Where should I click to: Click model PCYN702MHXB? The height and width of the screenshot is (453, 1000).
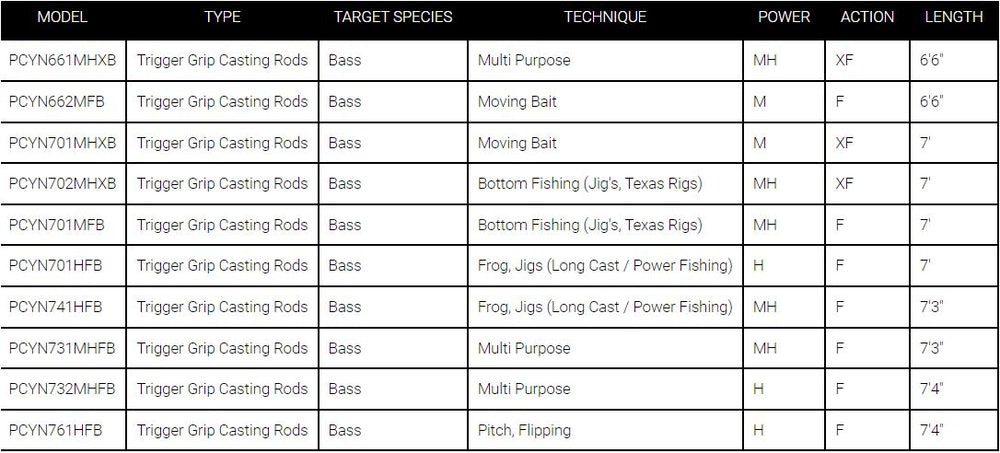pyautogui.click(x=62, y=184)
